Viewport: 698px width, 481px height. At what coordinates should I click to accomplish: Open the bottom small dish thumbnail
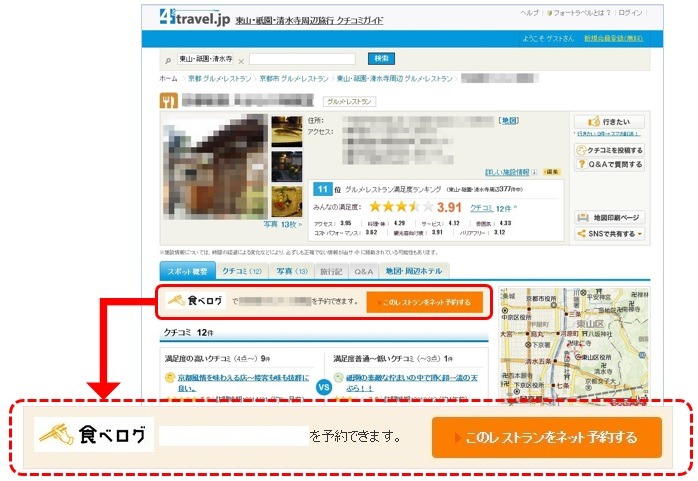287,202
